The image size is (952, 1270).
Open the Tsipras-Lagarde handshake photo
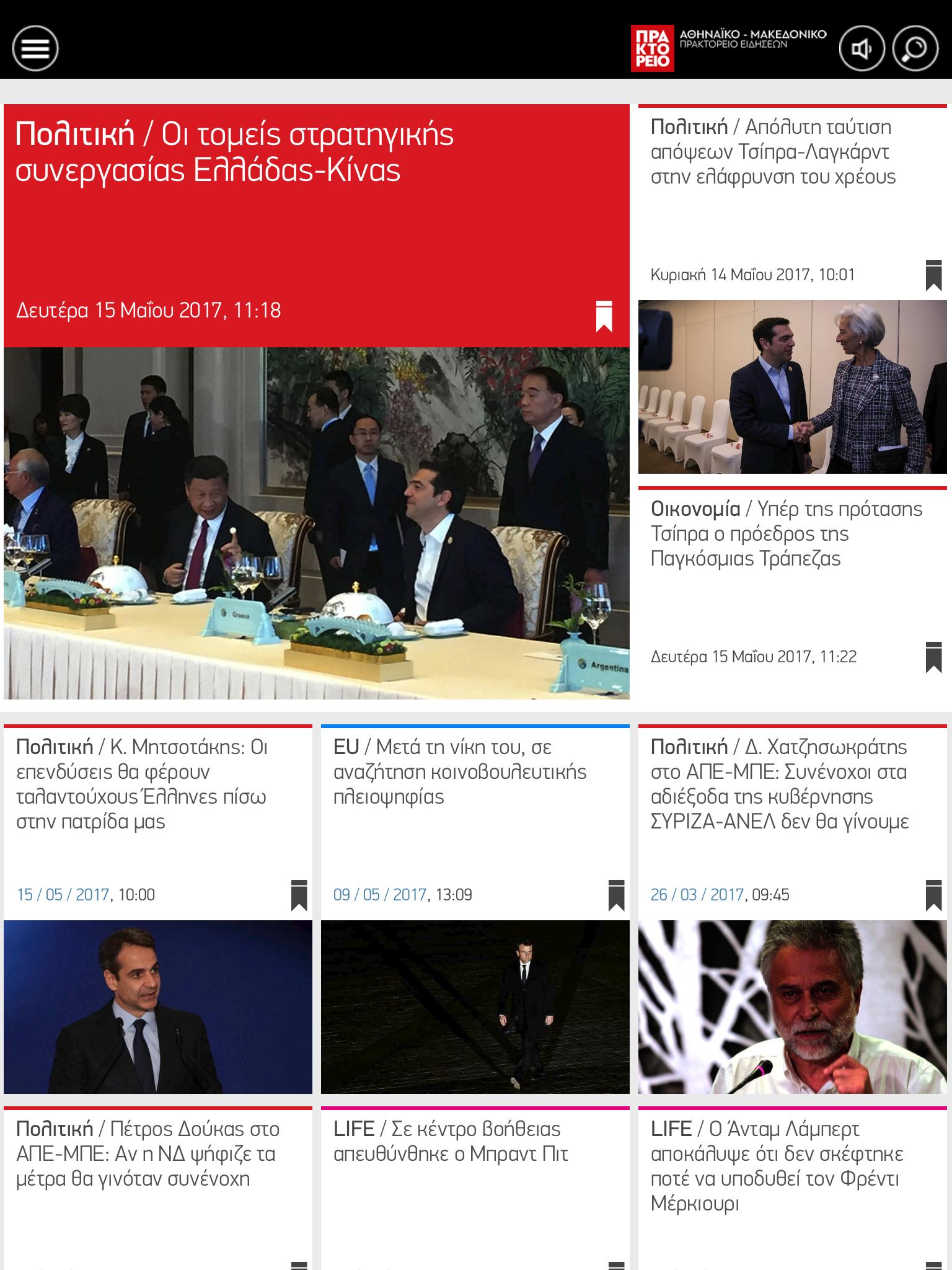pyautogui.click(x=793, y=387)
